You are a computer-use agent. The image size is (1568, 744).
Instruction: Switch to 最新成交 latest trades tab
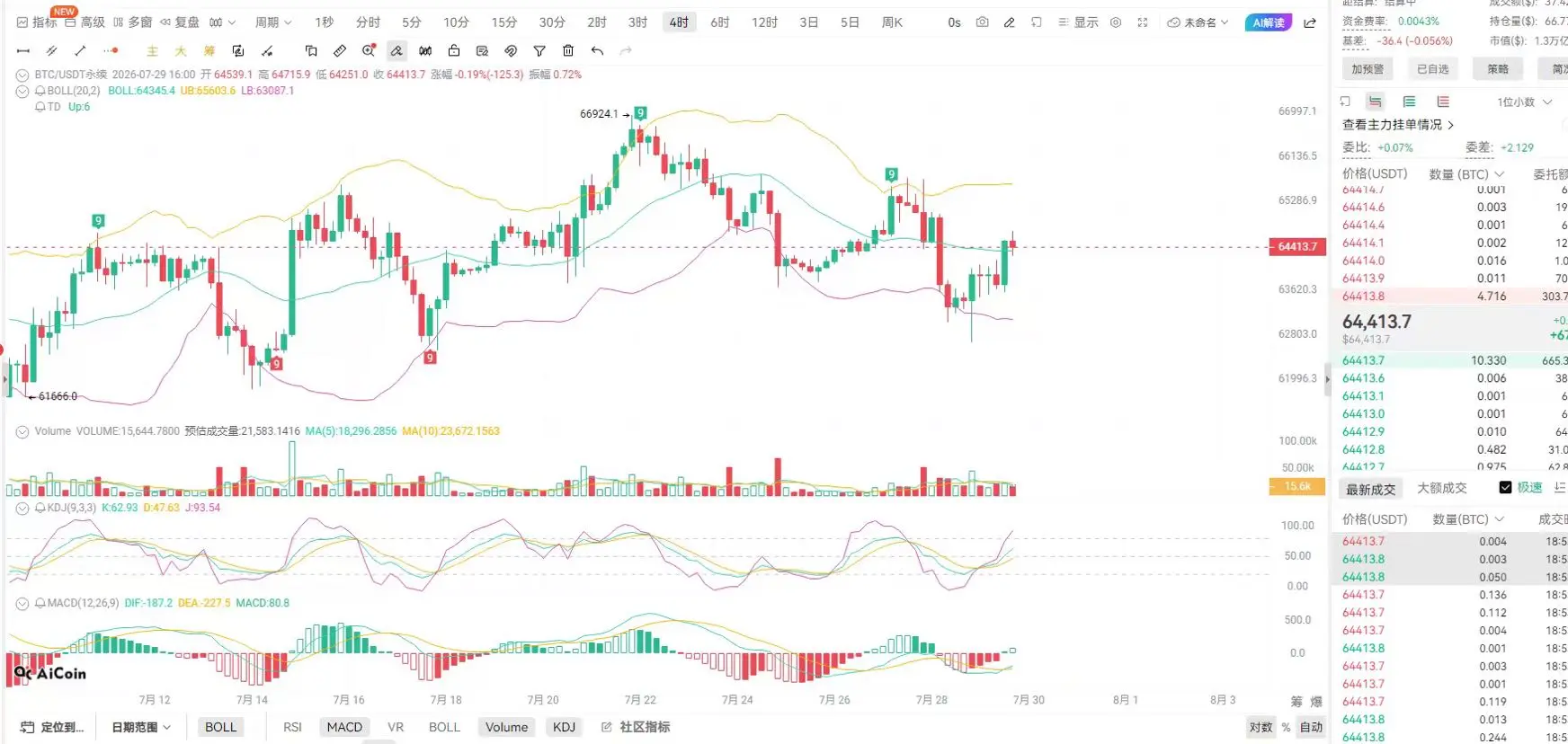tap(1371, 488)
